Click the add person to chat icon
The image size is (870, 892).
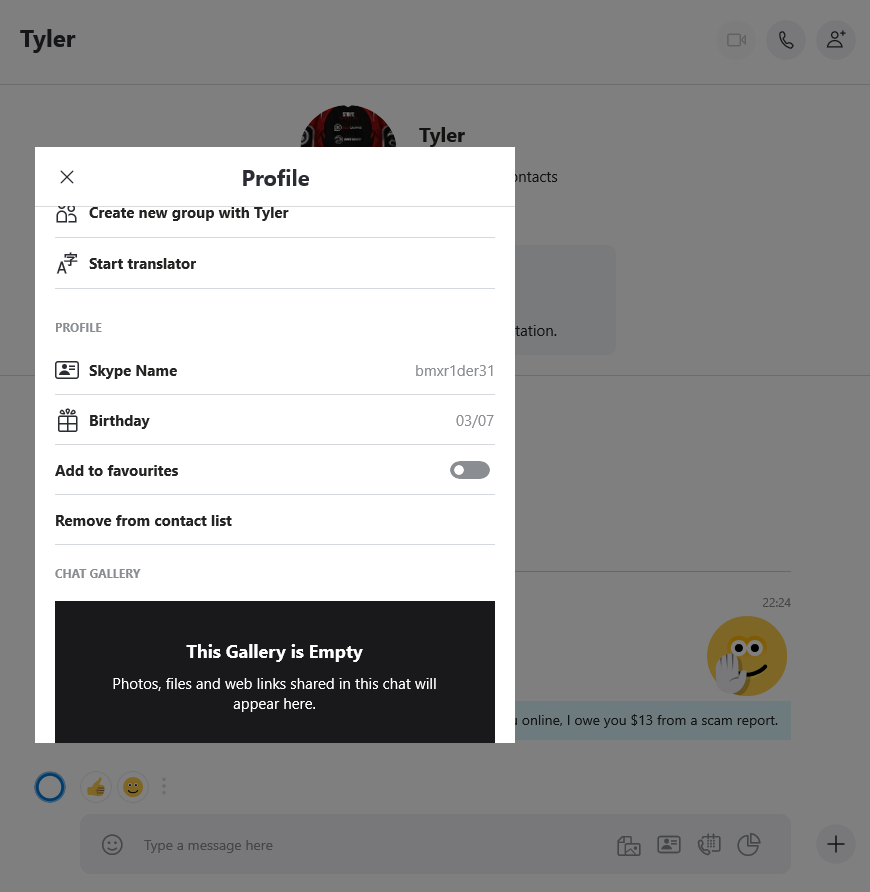835,40
